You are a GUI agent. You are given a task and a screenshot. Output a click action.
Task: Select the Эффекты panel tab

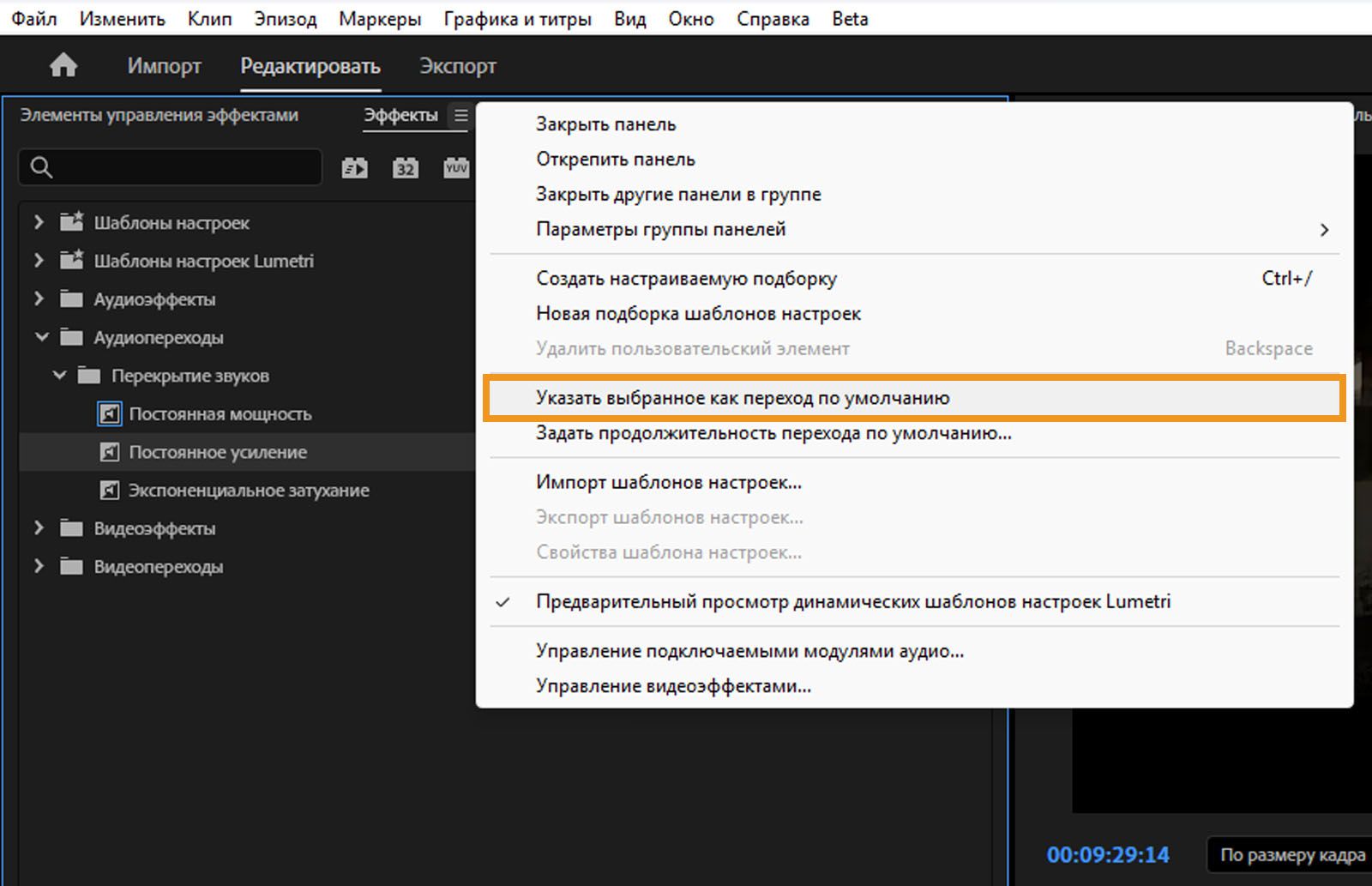400,115
